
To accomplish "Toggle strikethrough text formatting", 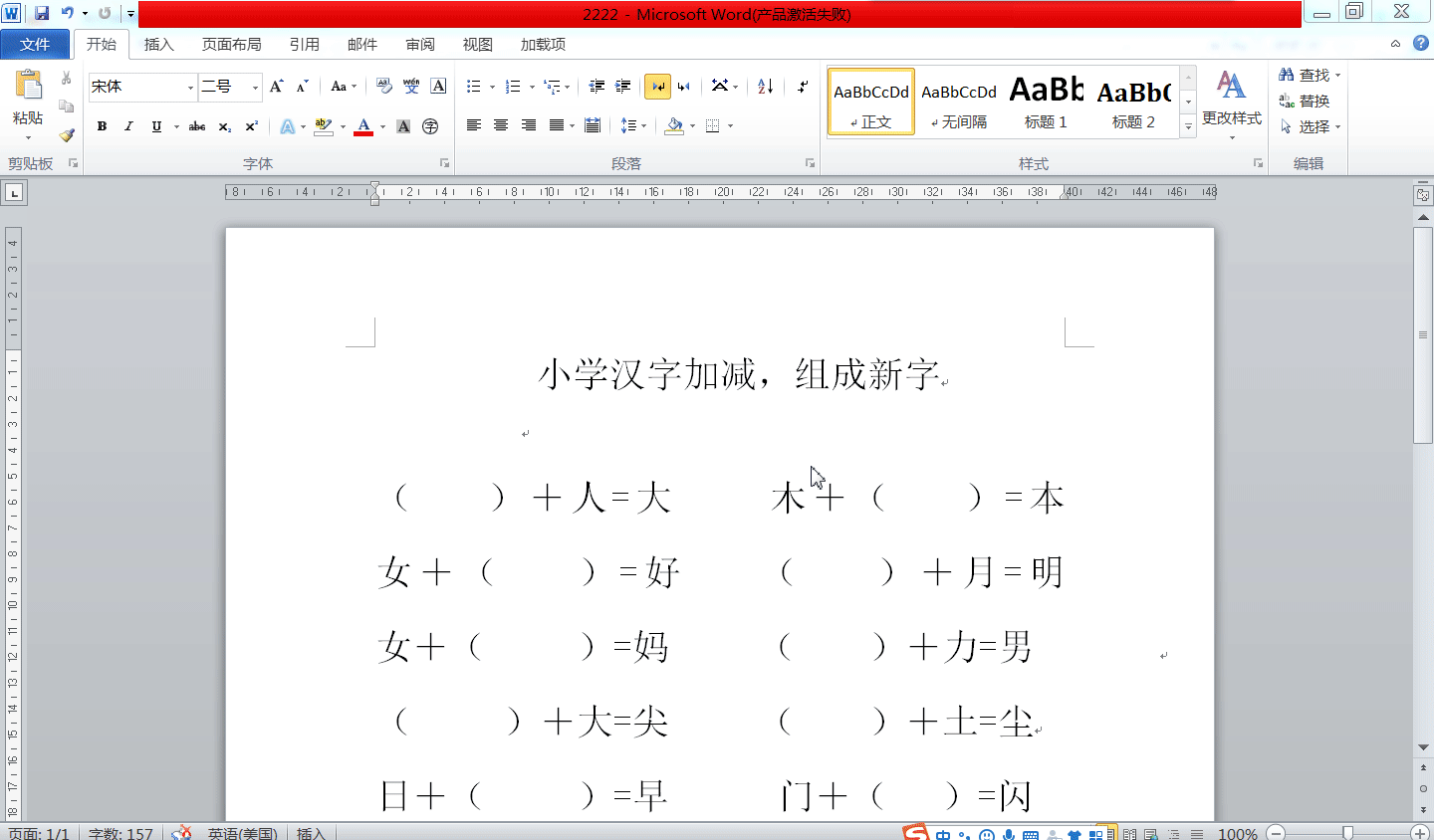I will [197, 126].
